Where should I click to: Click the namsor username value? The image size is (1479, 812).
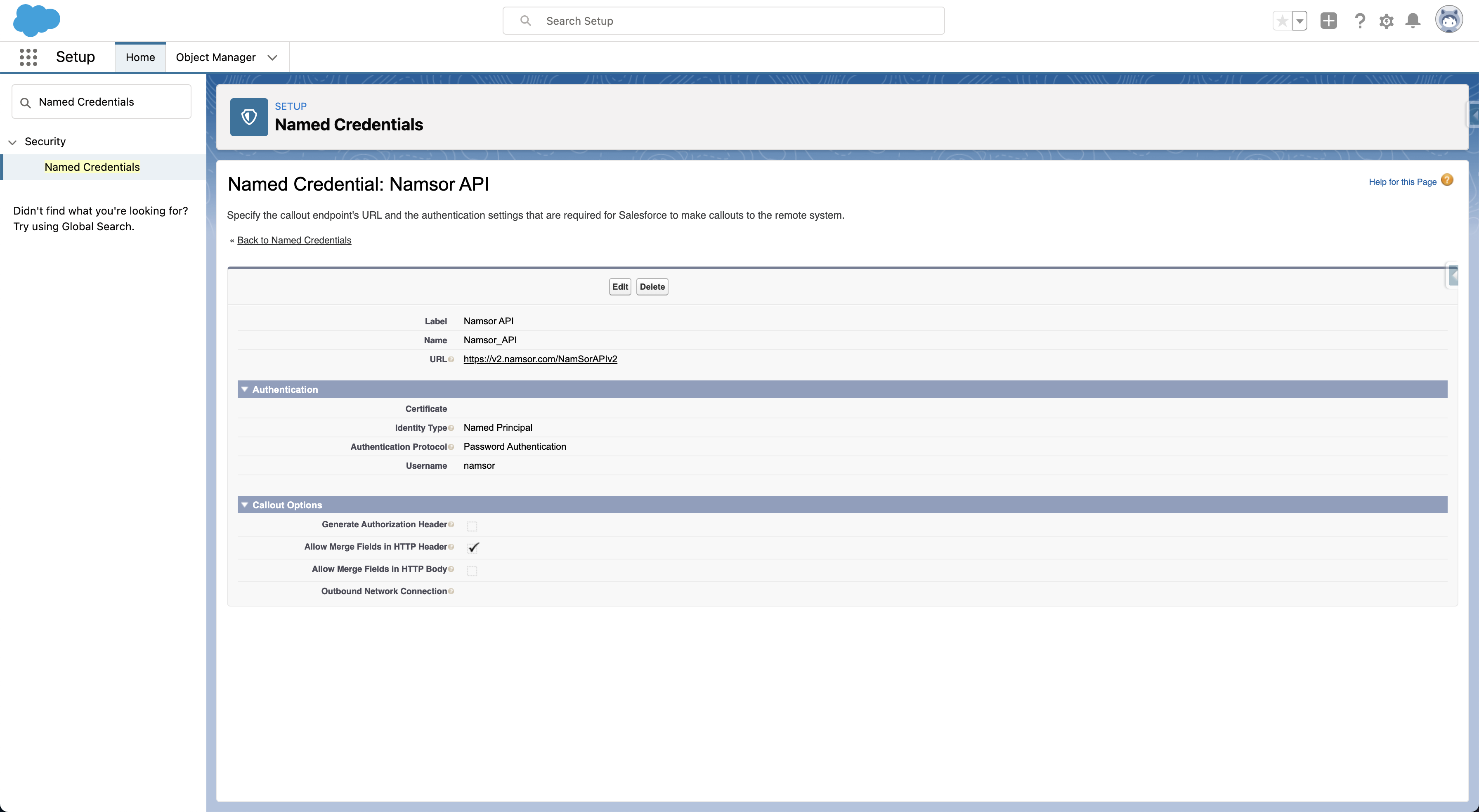(x=479, y=465)
